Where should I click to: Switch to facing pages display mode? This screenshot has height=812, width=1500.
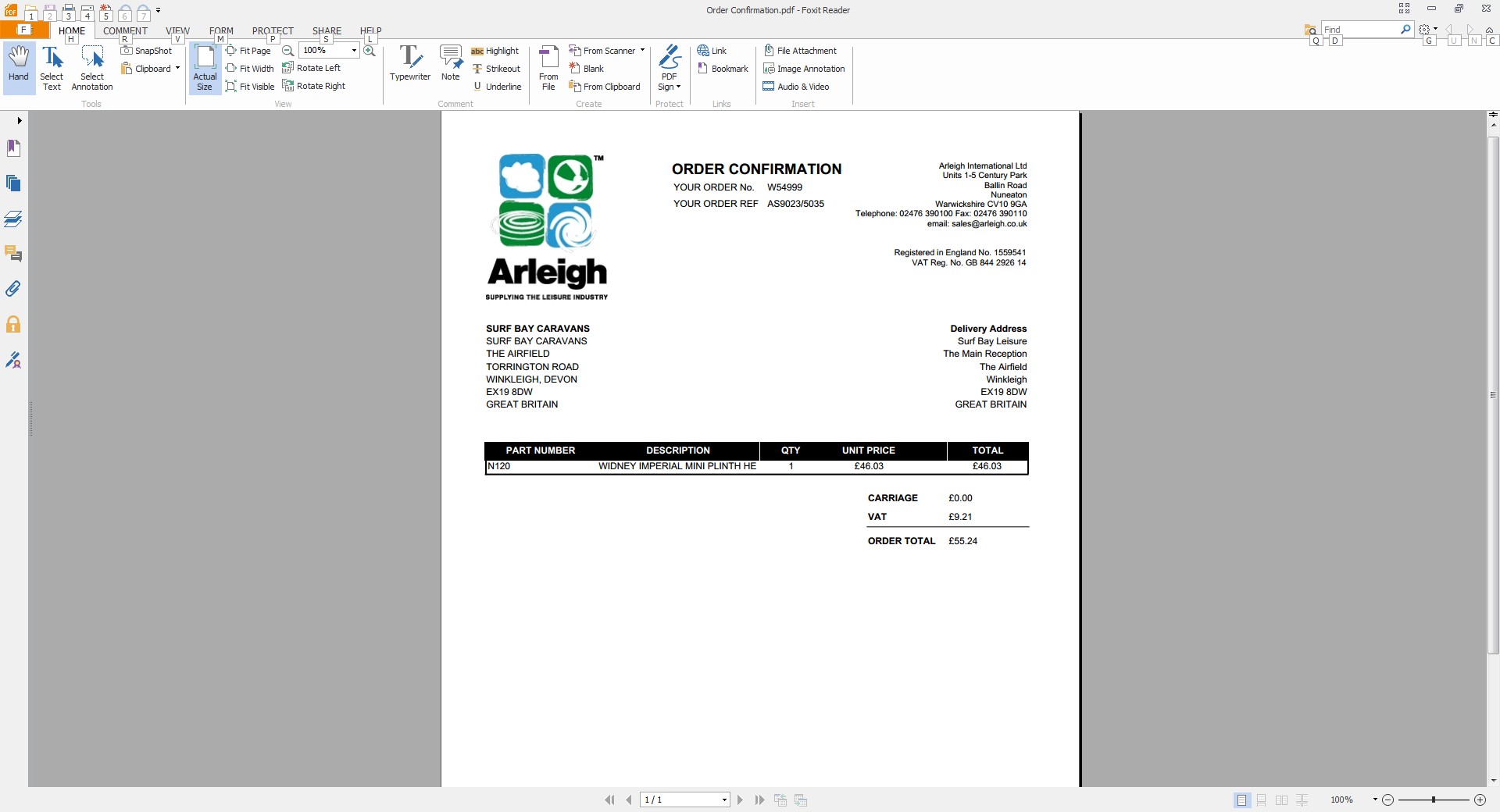(1282, 800)
